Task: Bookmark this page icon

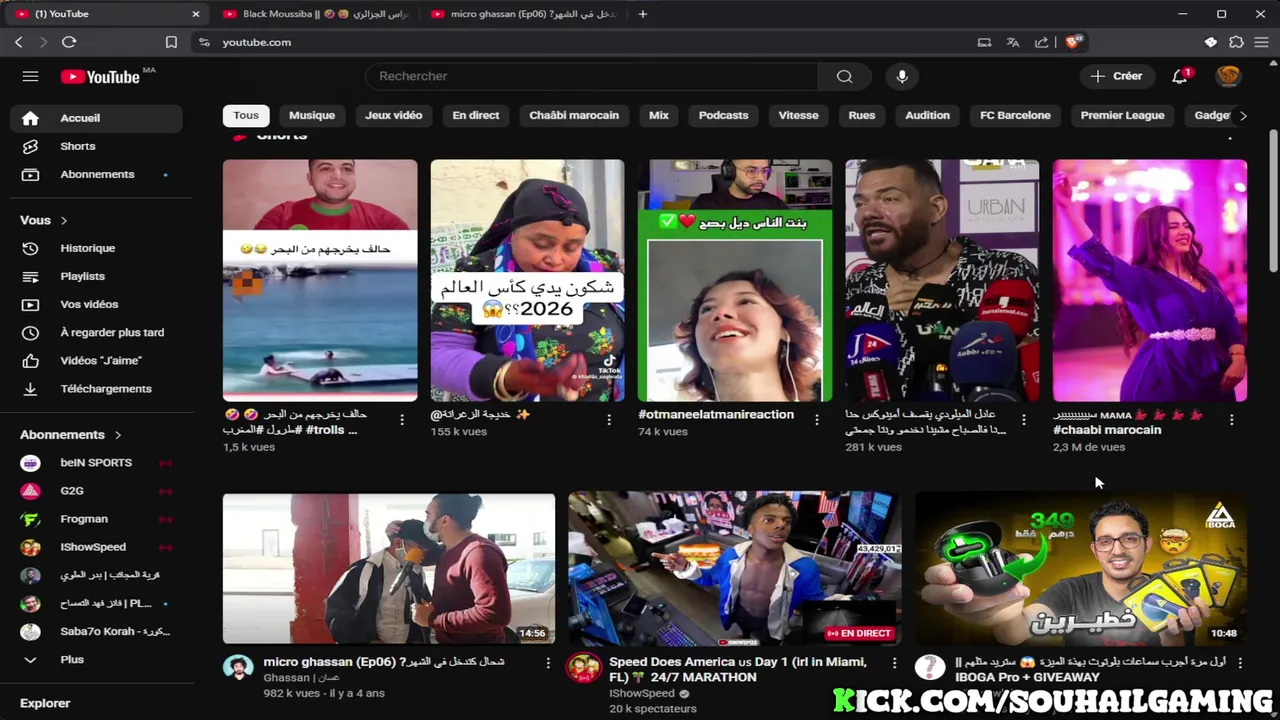Action: point(171,42)
